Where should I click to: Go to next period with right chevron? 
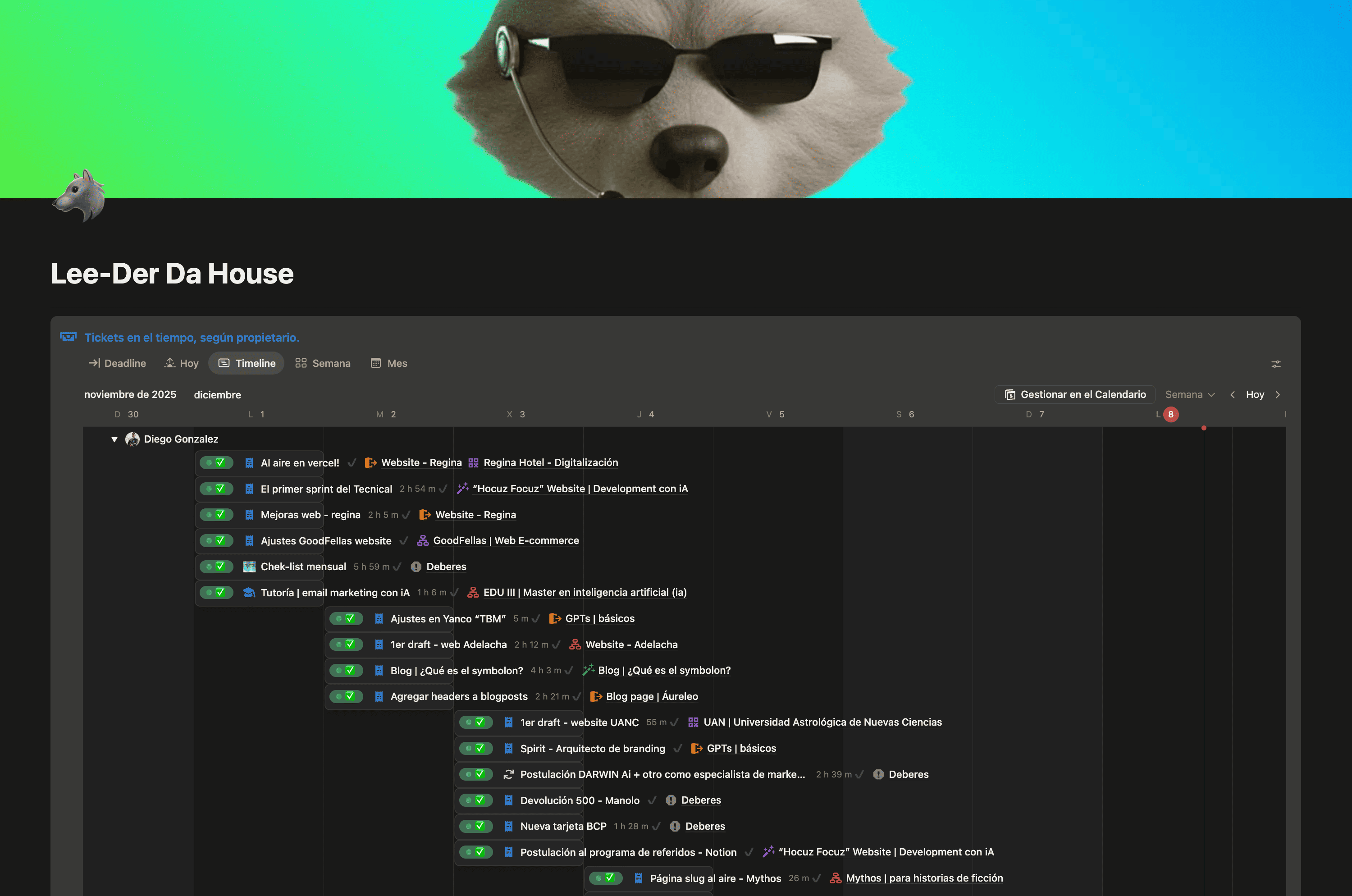(1278, 395)
